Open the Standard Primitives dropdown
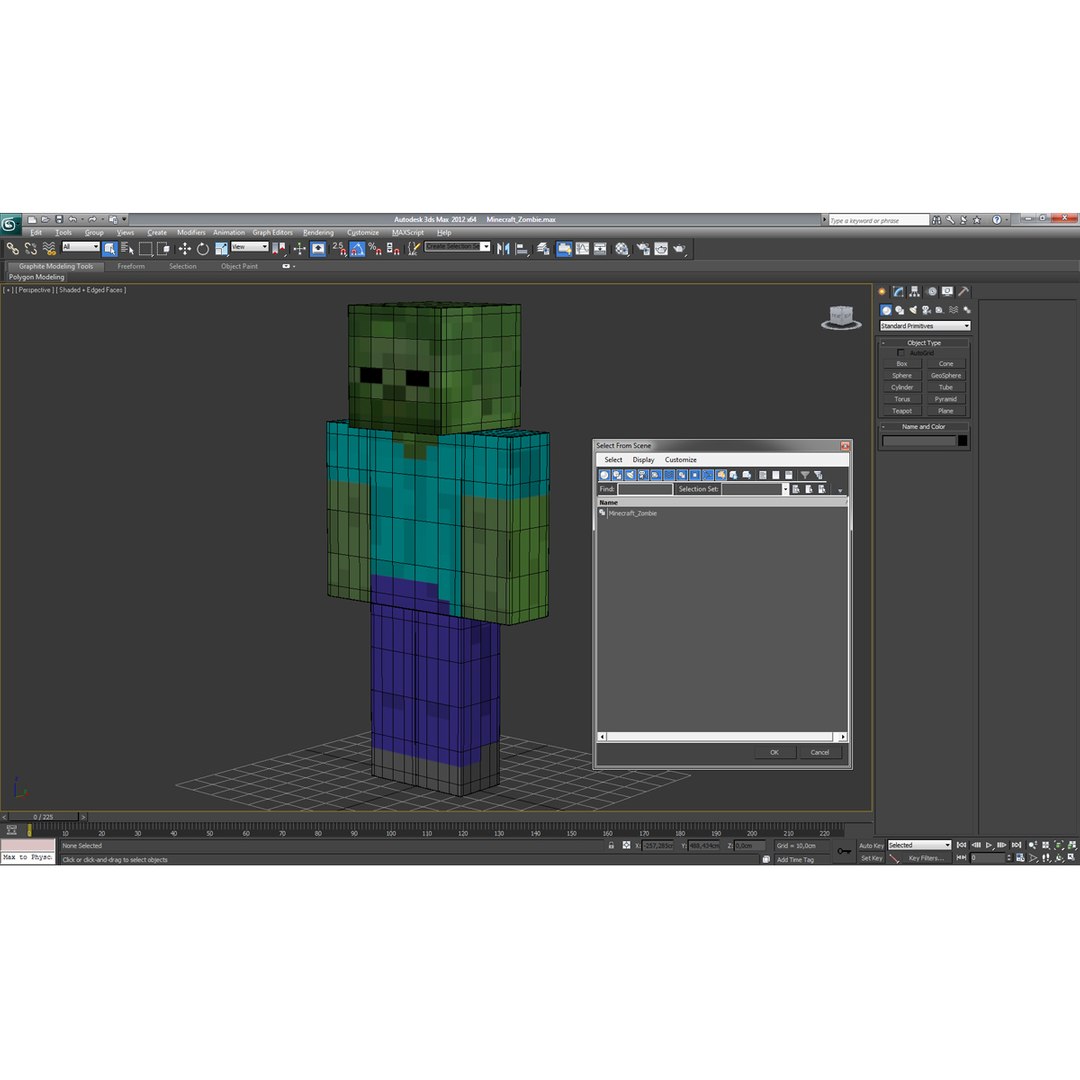This screenshot has height=1080, width=1080. click(924, 326)
